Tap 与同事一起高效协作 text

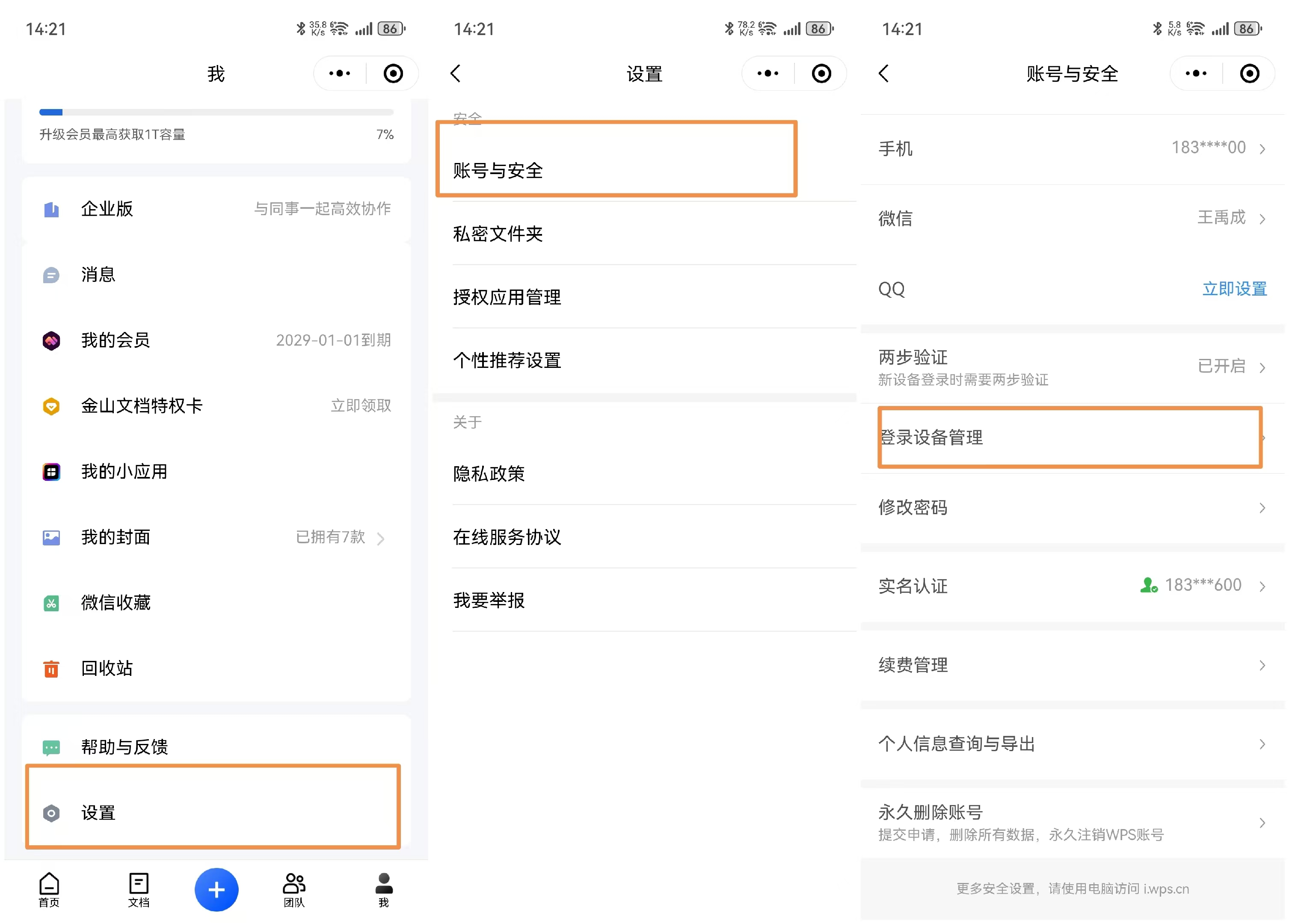(x=322, y=209)
